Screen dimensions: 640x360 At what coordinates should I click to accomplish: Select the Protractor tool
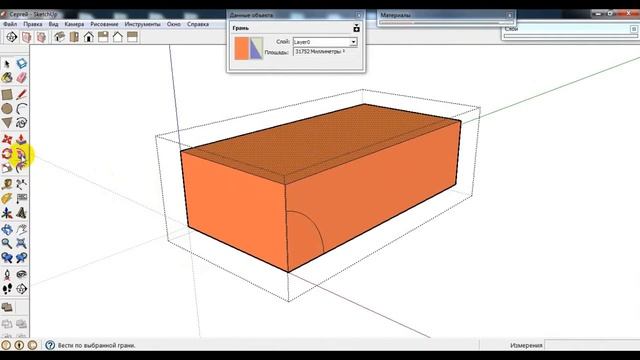7,198
